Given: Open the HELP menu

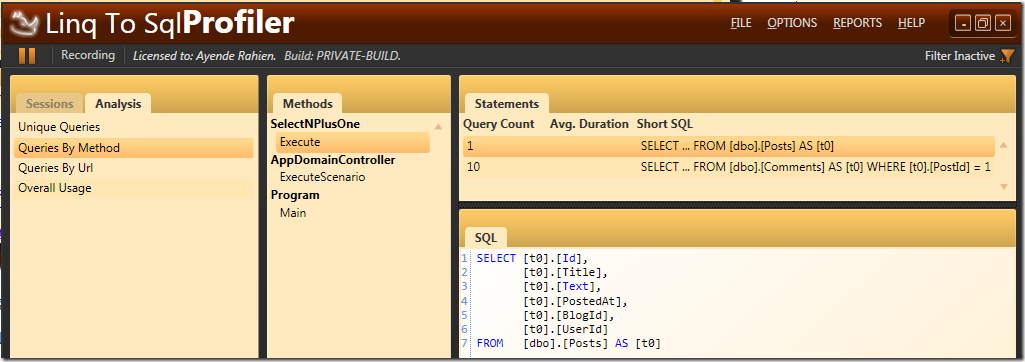Looking at the screenshot, I should coord(911,23).
